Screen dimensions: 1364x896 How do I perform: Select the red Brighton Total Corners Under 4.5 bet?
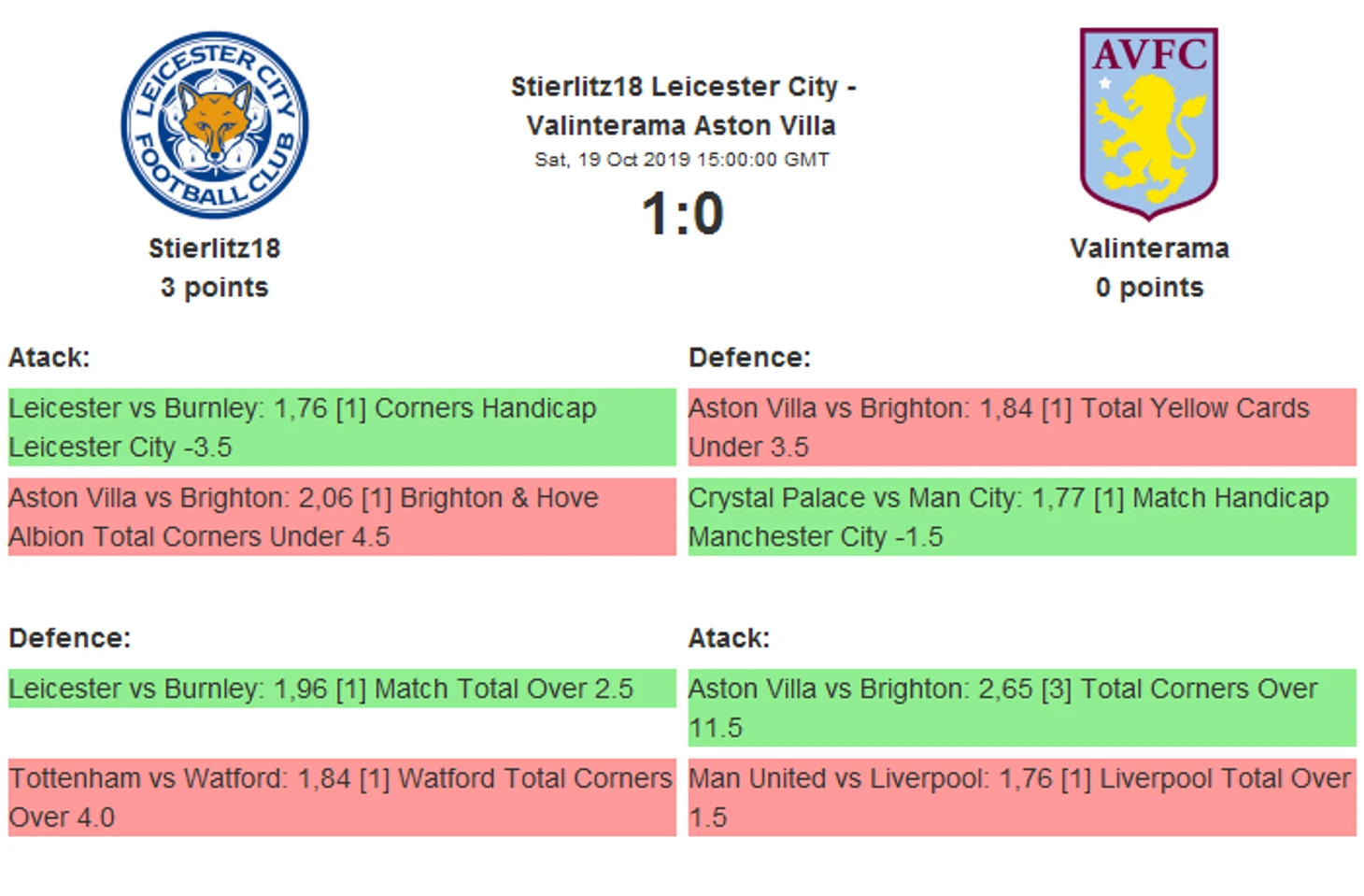click(342, 517)
